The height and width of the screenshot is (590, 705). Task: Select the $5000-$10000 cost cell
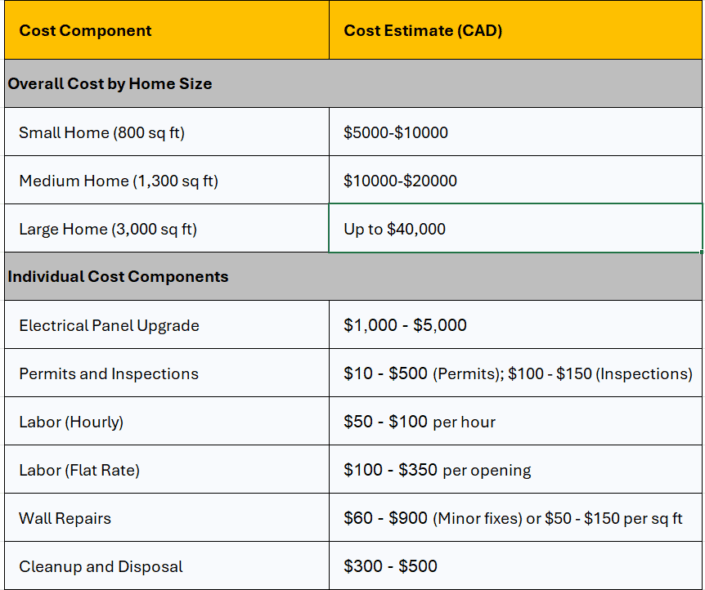pos(515,132)
